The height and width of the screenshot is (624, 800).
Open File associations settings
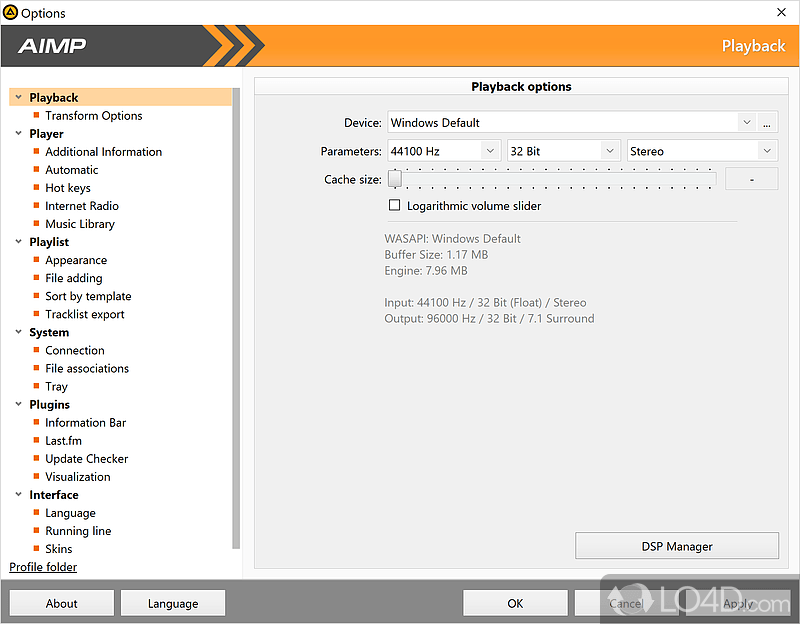coord(87,368)
